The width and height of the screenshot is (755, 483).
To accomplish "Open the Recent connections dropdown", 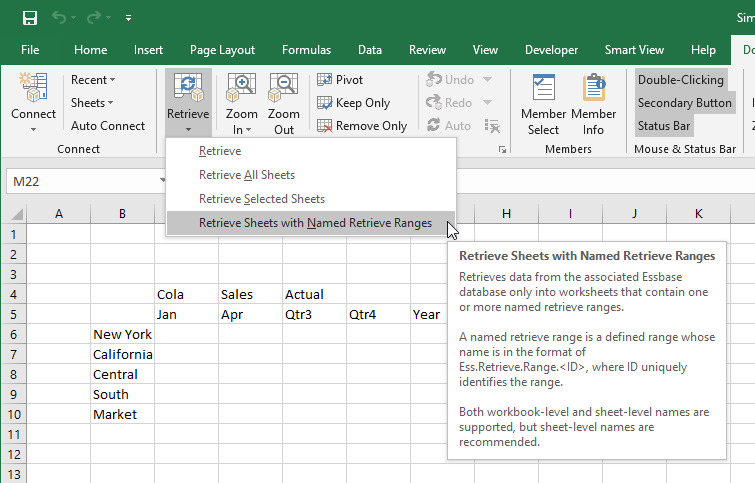I will click(93, 79).
